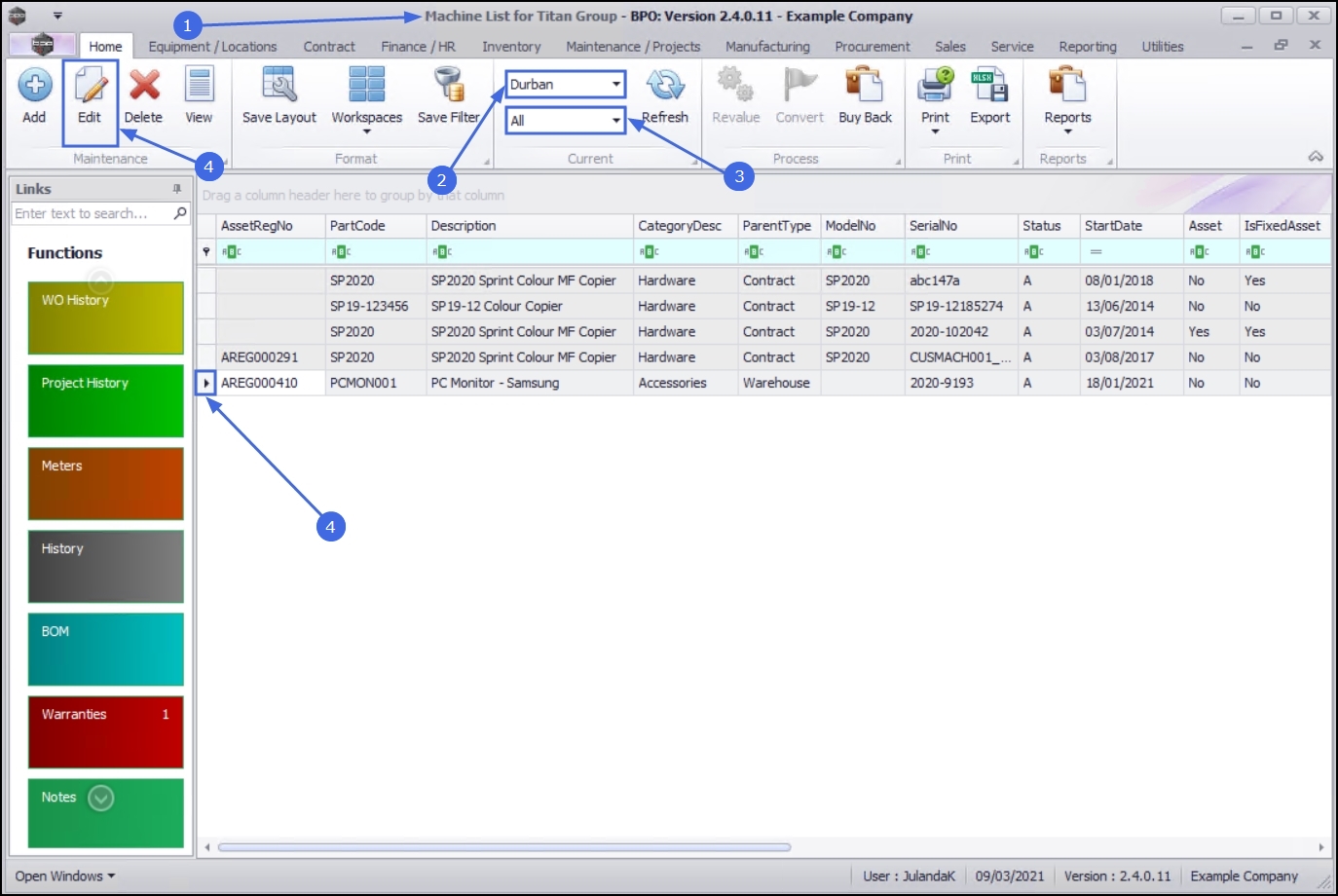
Task: Sort by the PartCode column header
Action: pos(376,226)
